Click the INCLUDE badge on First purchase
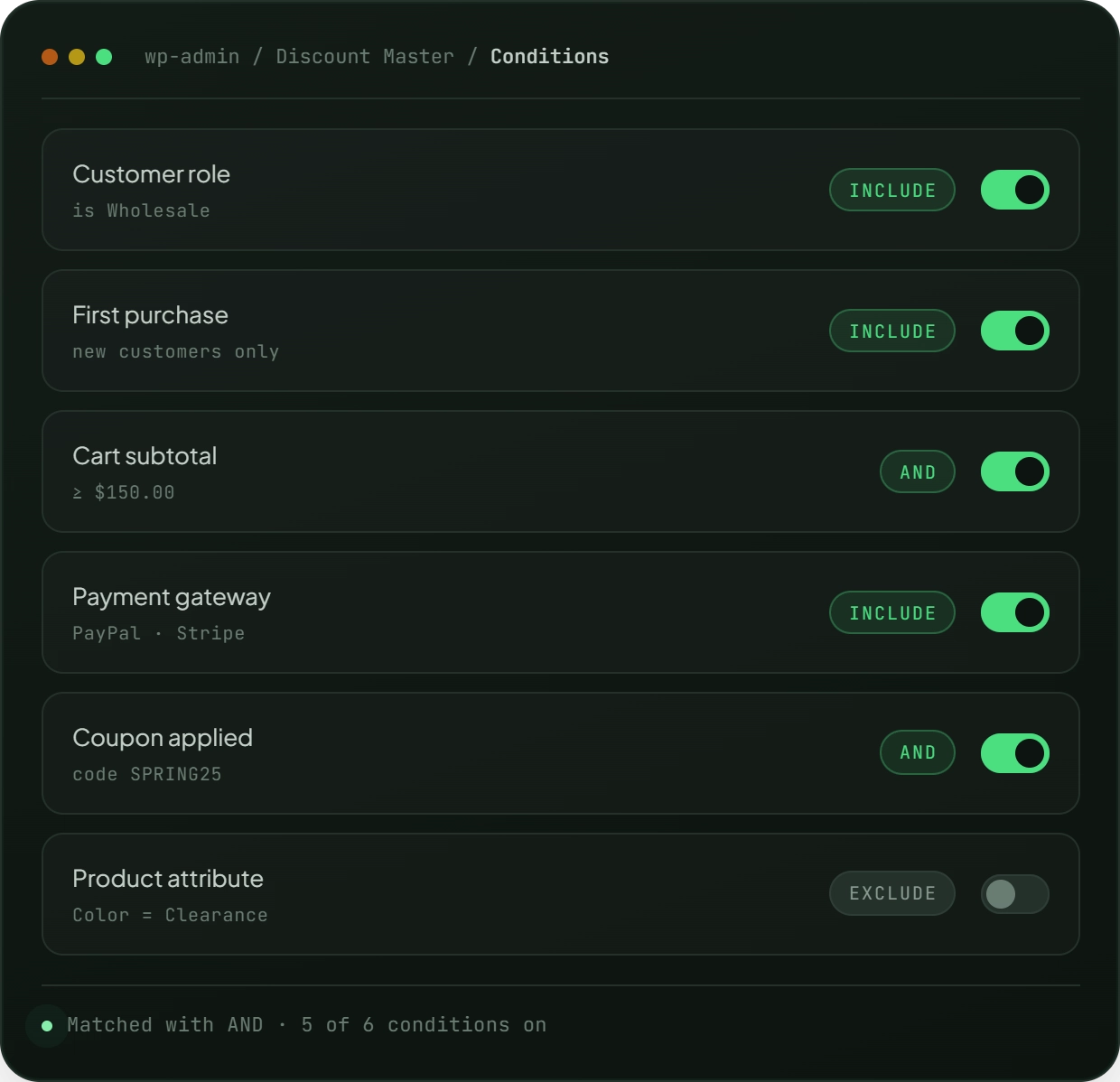The image size is (1120, 1082). pyautogui.click(x=892, y=331)
